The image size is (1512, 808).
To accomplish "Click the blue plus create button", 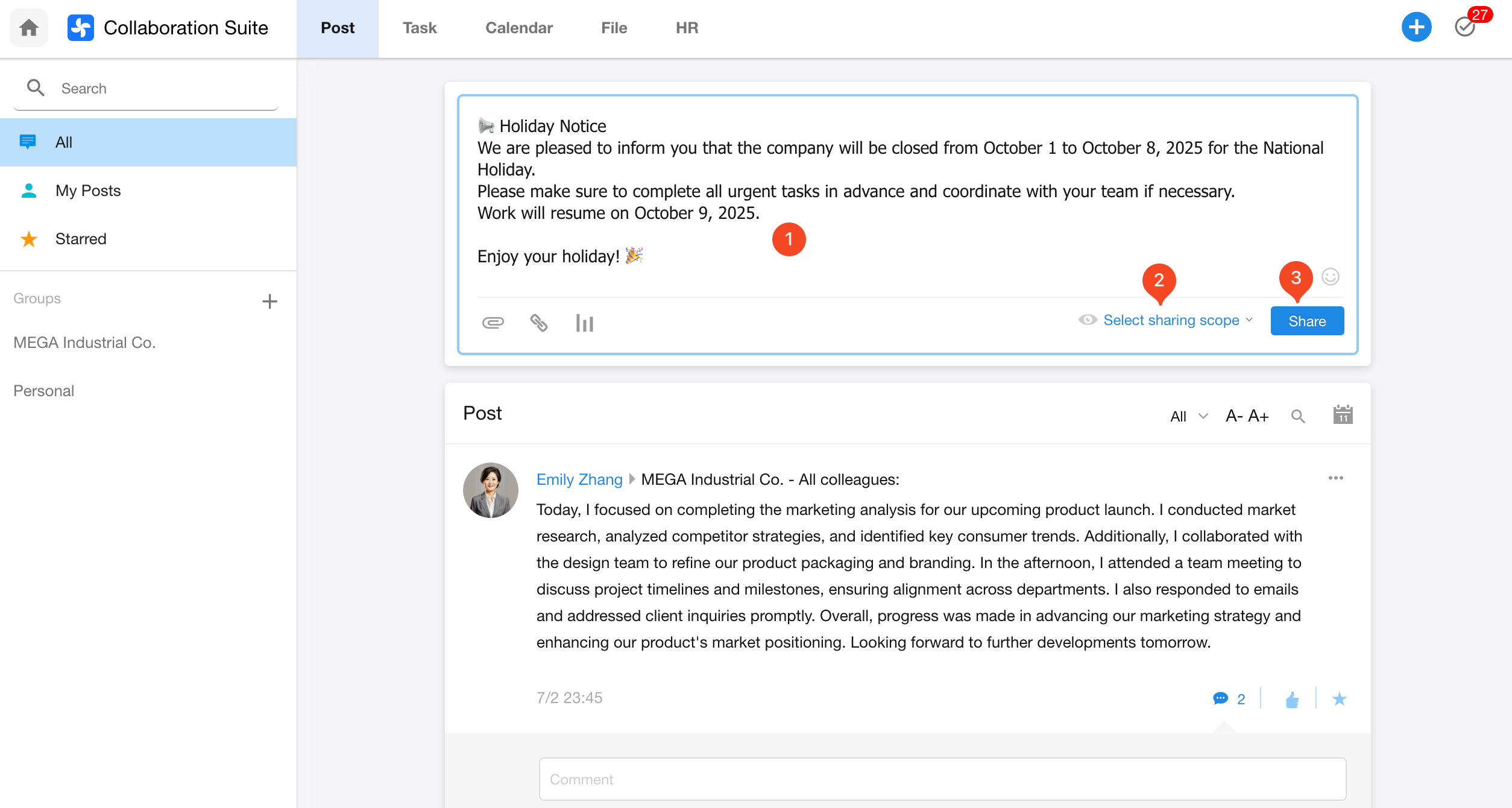I will (x=1416, y=27).
